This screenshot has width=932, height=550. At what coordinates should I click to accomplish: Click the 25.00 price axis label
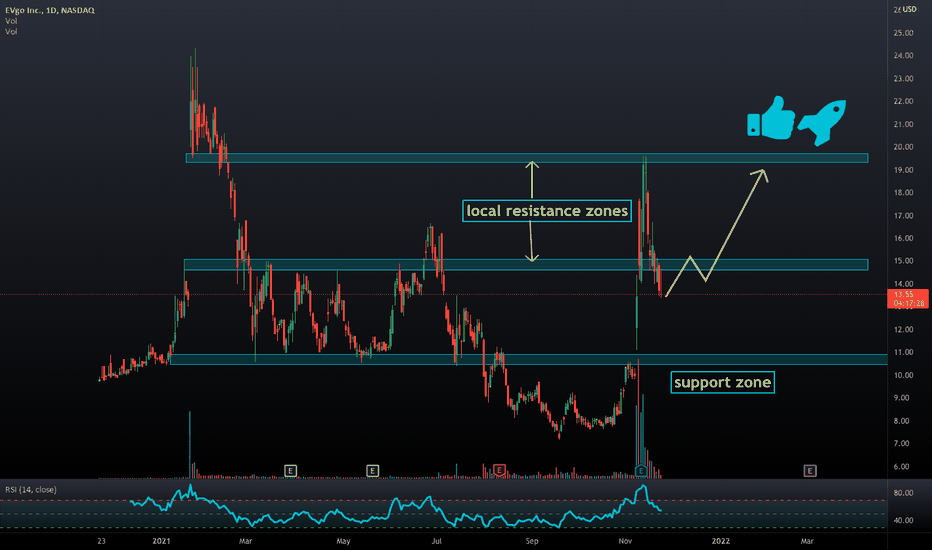click(903, 33)
